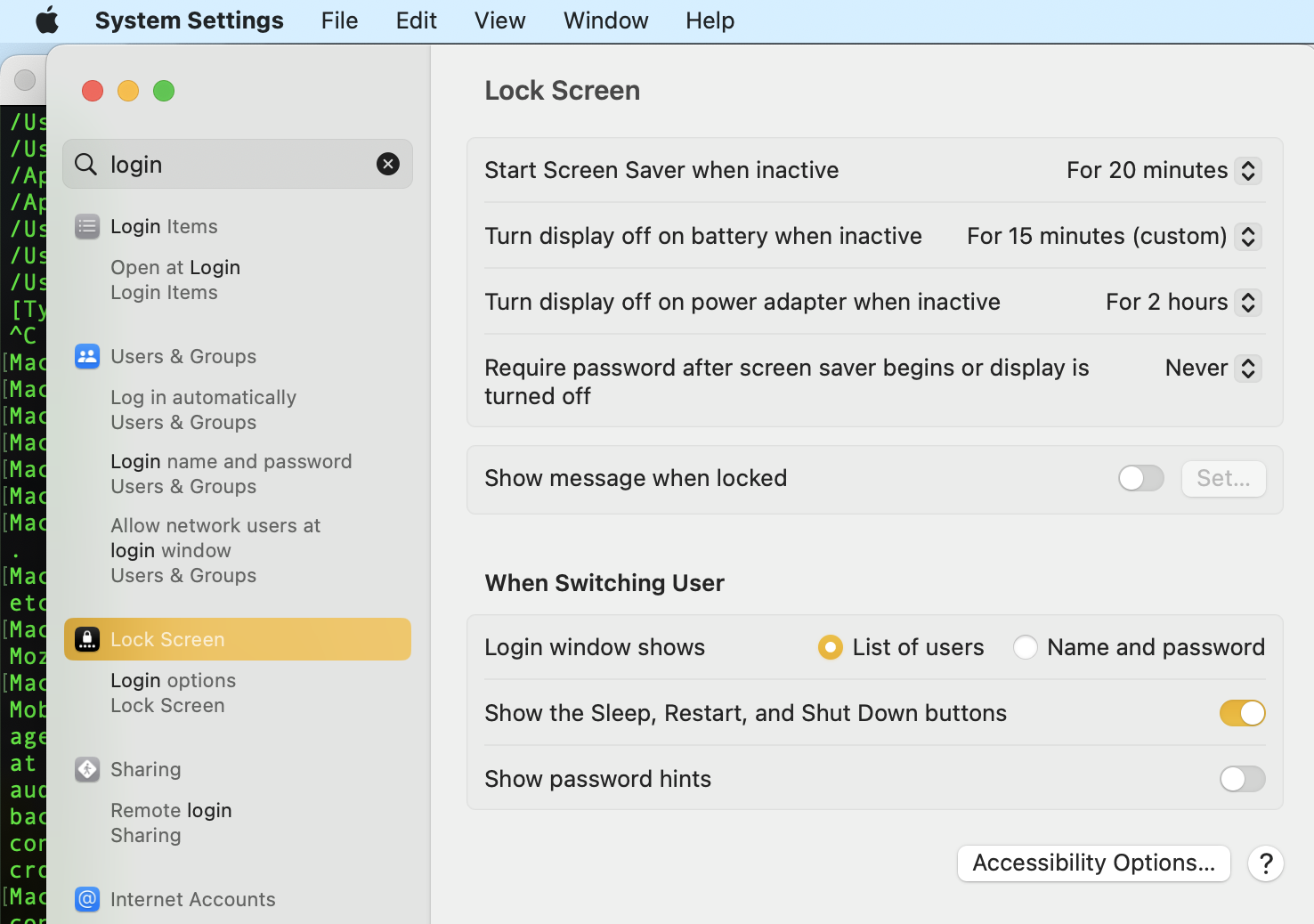Click the magnifying glass search icon
Screen dimensions: 1314x924
[x=85, y=164]
